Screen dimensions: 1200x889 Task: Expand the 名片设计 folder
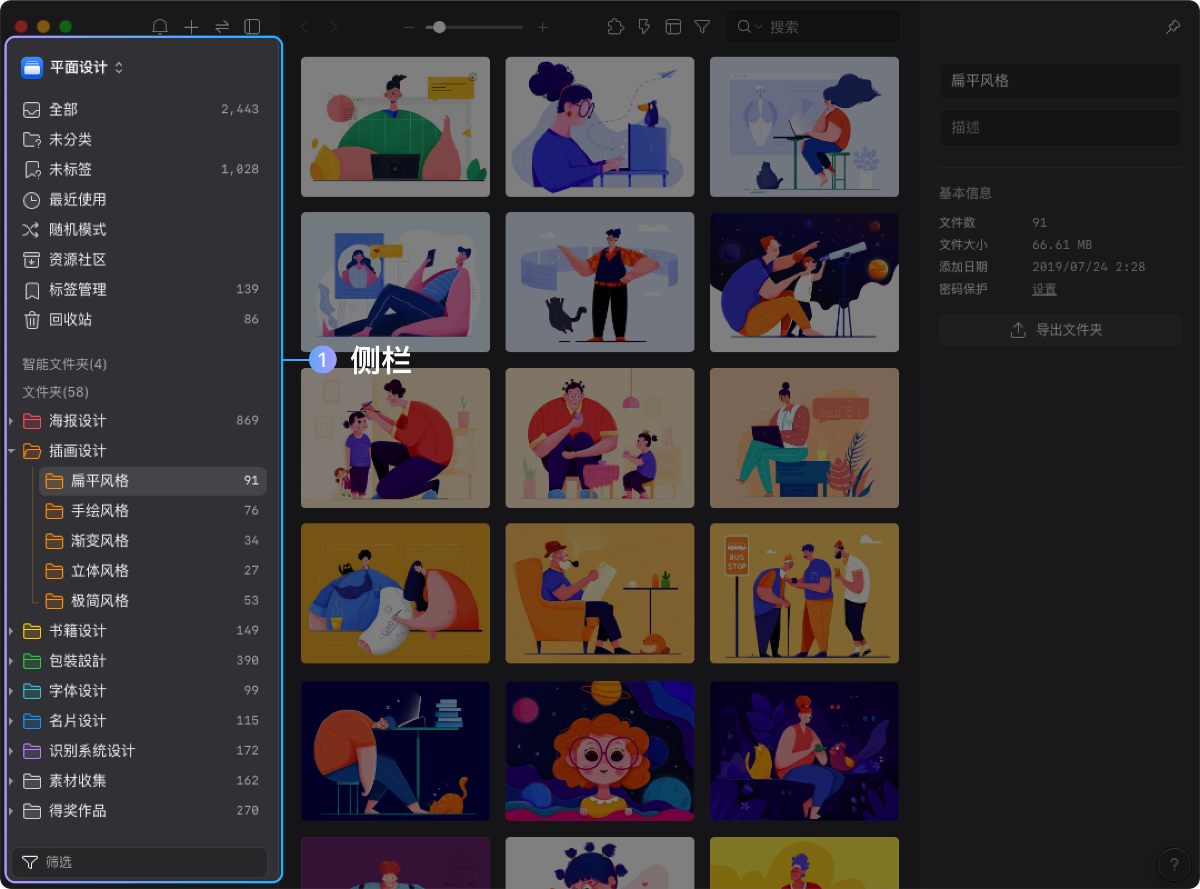pyautogui.click(x=11, y=721)
